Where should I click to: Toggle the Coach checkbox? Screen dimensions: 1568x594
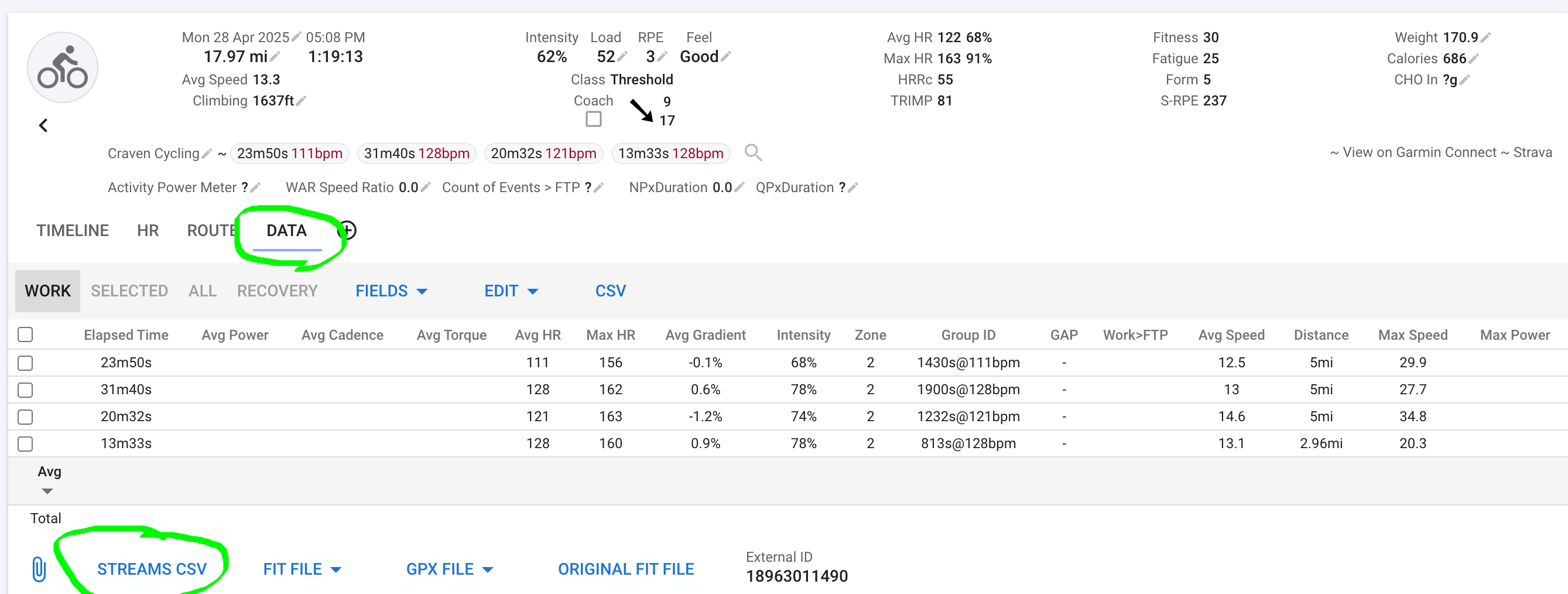pos(594,120)
